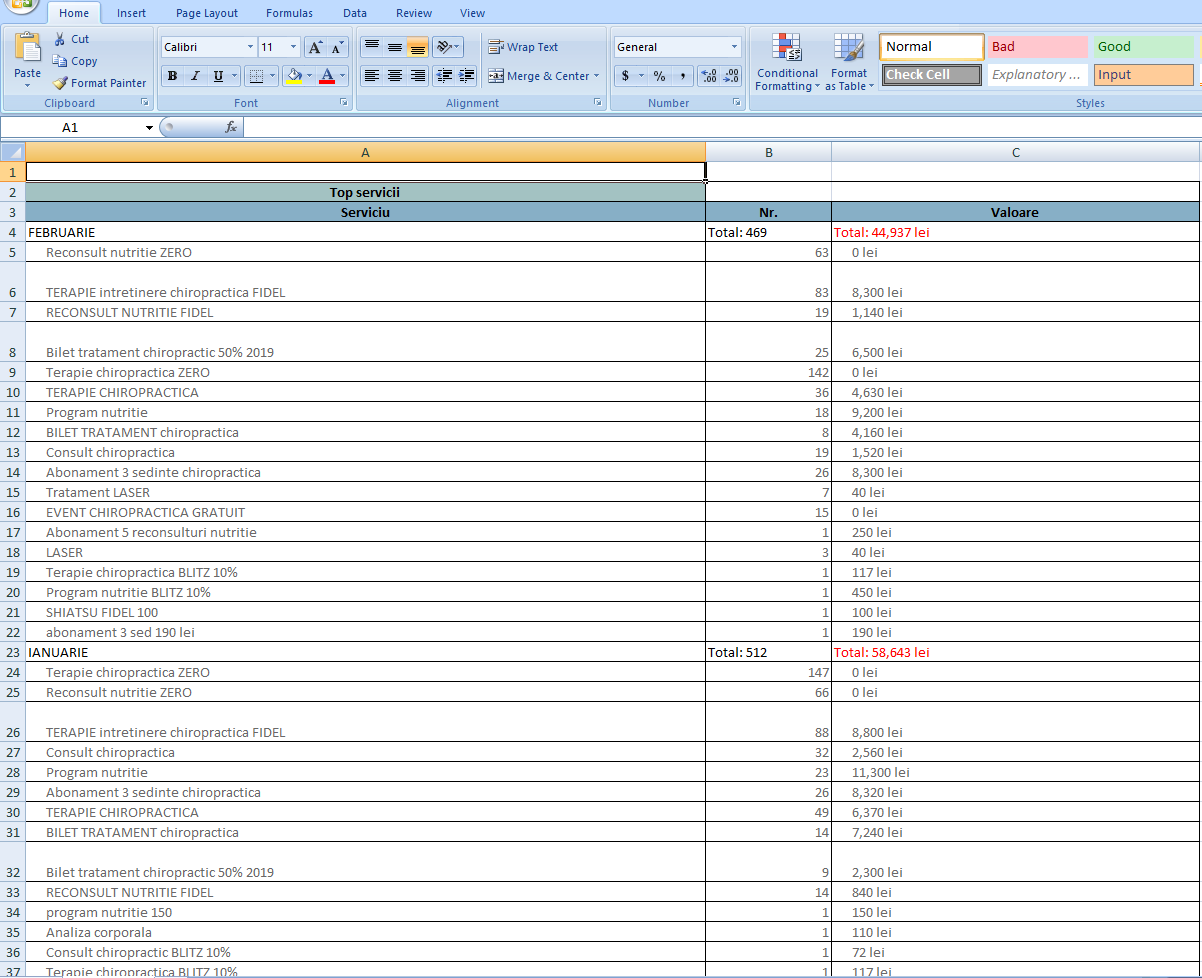Click the Increase Decimal icon

pyautogui.click(x=709, y=76)
